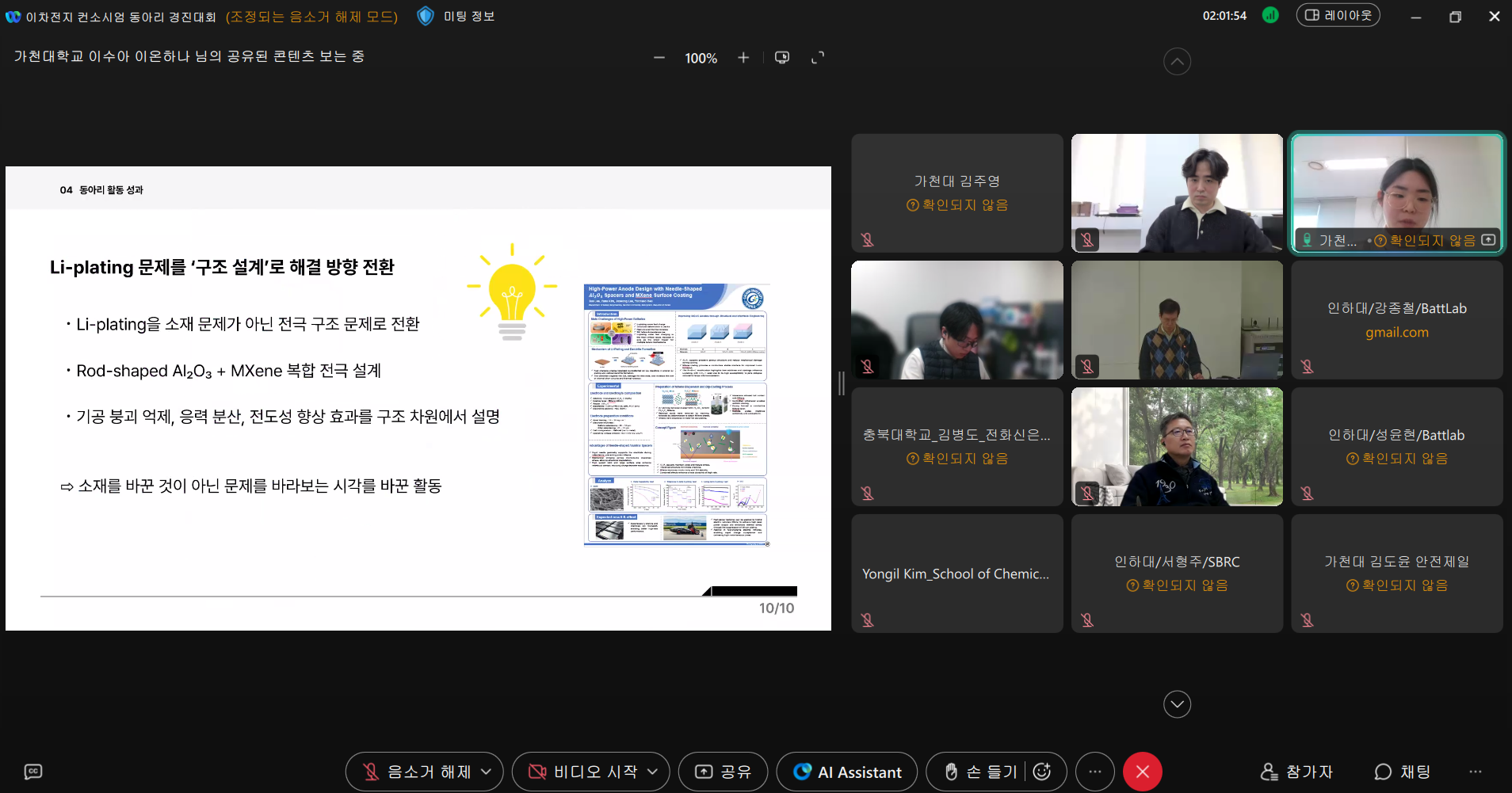This screenshot has height=793, width=1512.
Task: Open More options in the control bar
Action: click(x=1094, y=771)
